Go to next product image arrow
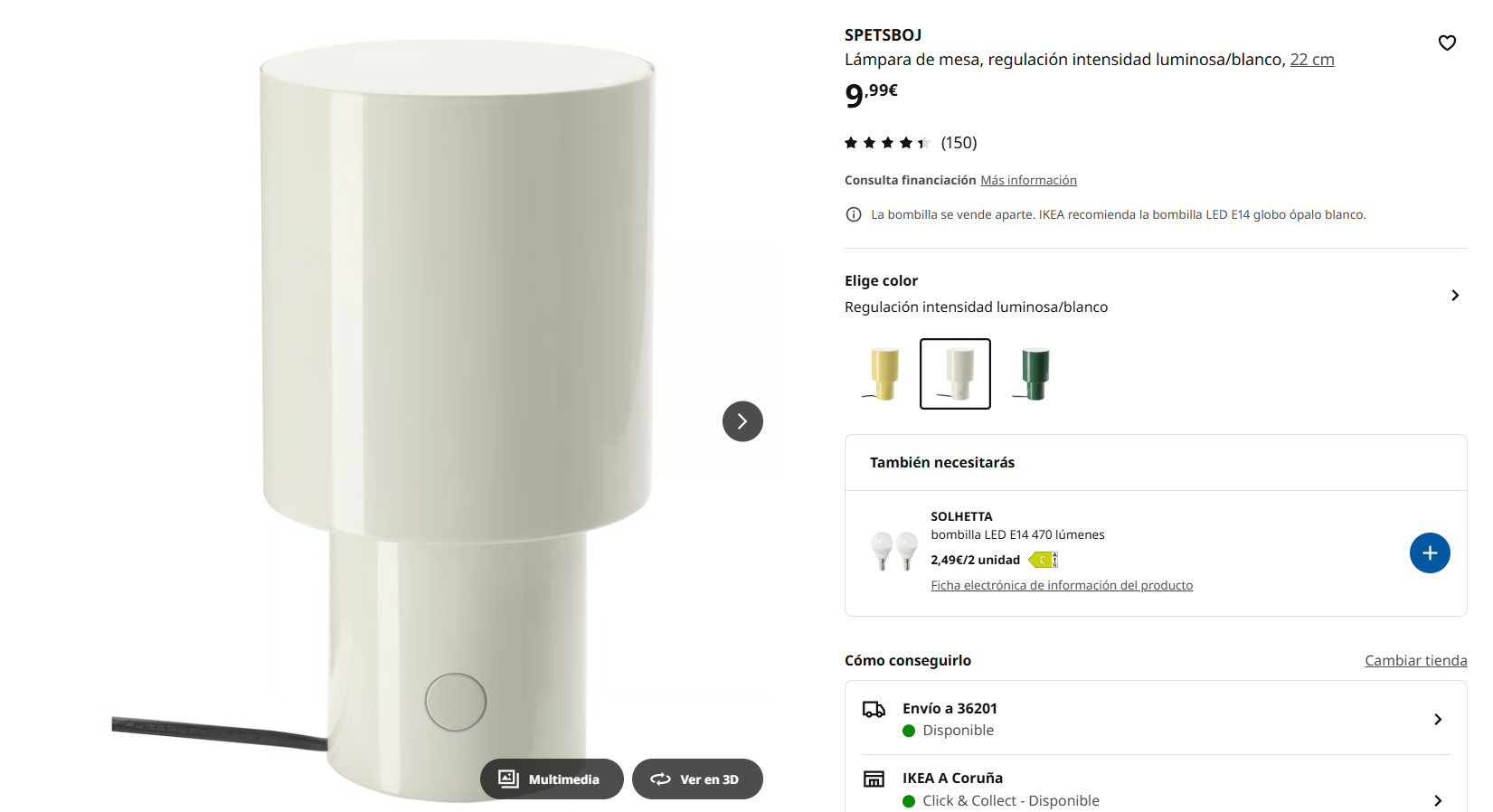The image size is (1493, 812). [742, 421]
